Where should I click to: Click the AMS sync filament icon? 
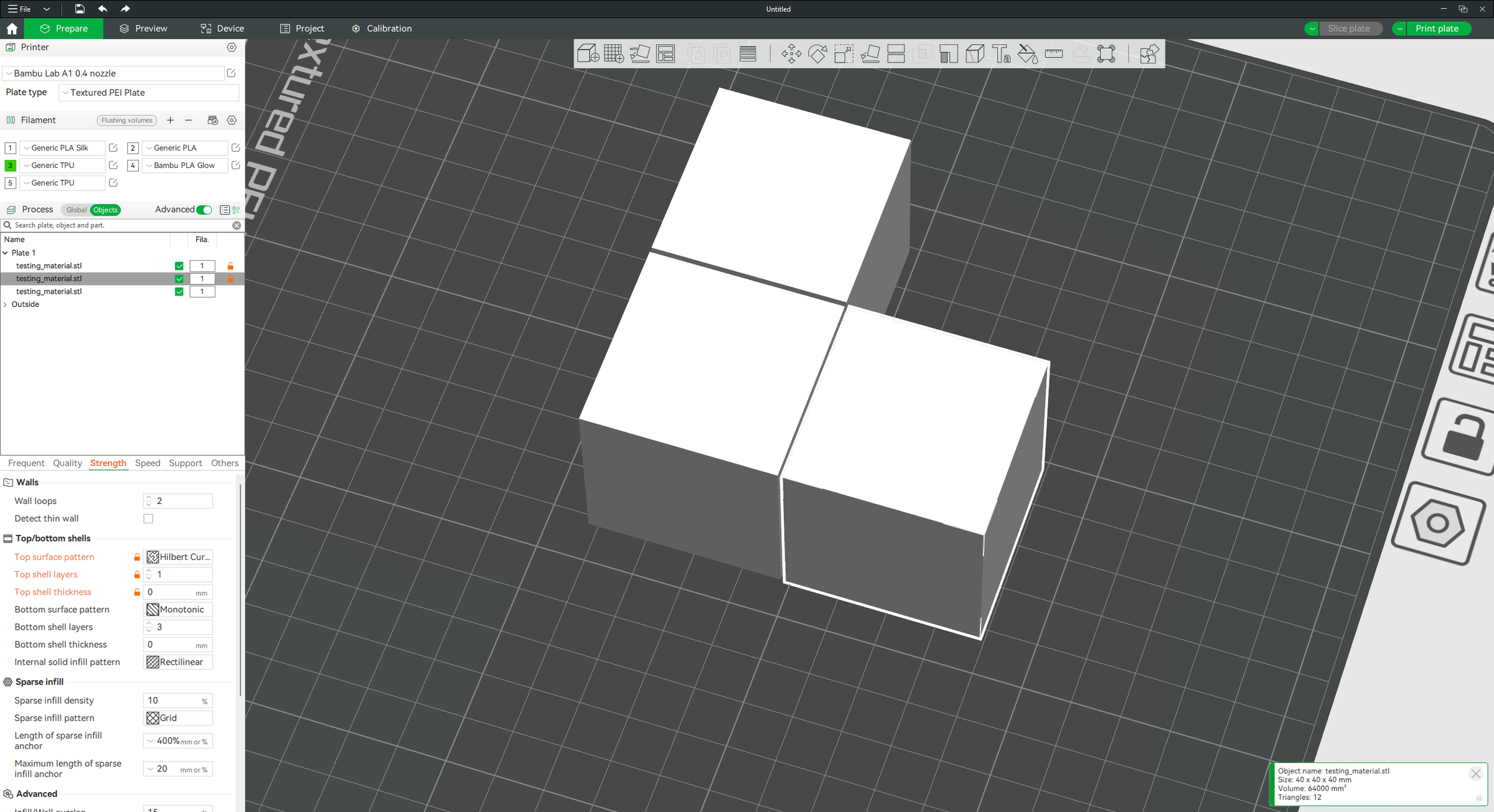pyautogui.click(x=213, y=120)
